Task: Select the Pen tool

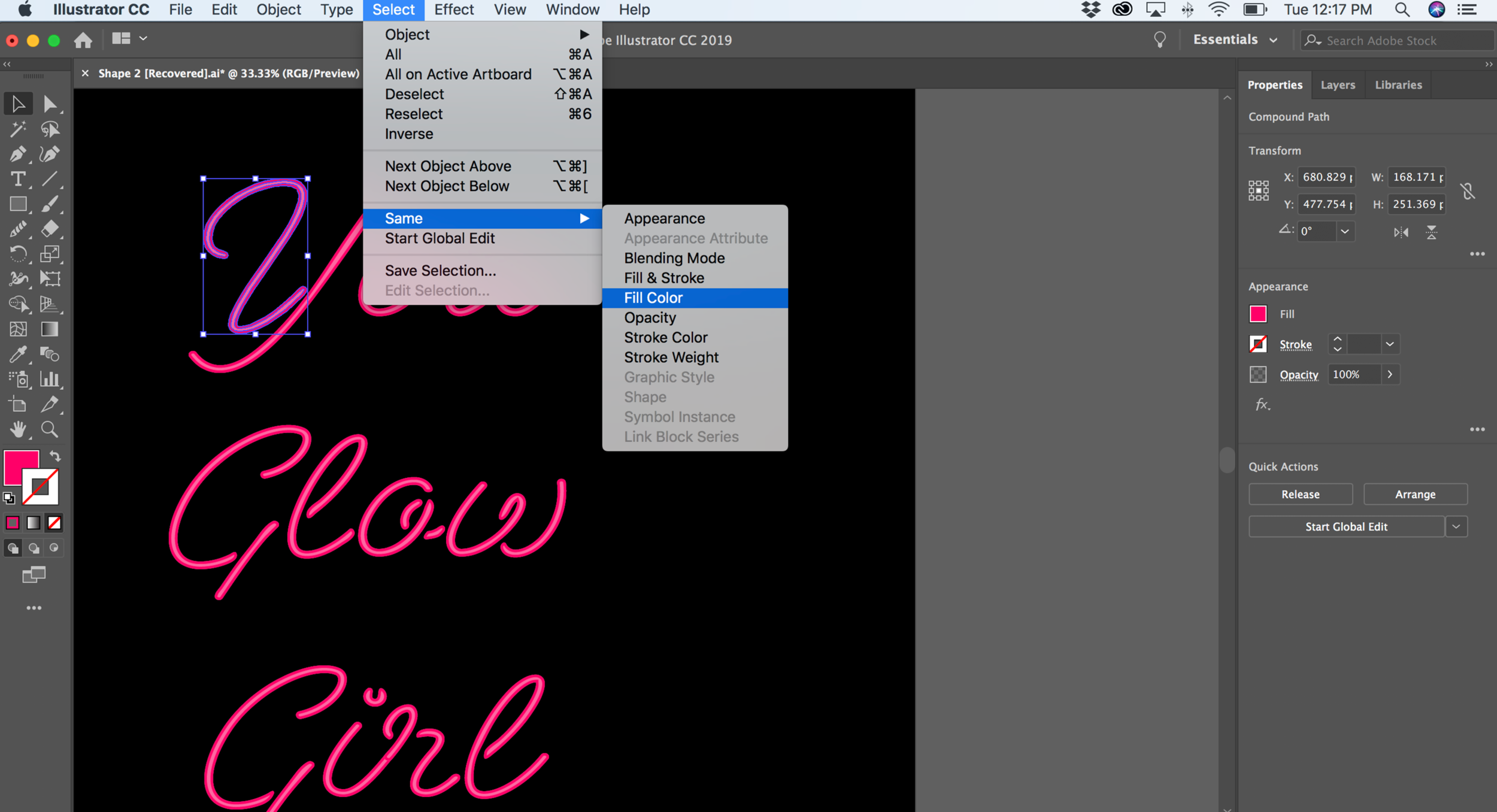Action: click(18, 154)
